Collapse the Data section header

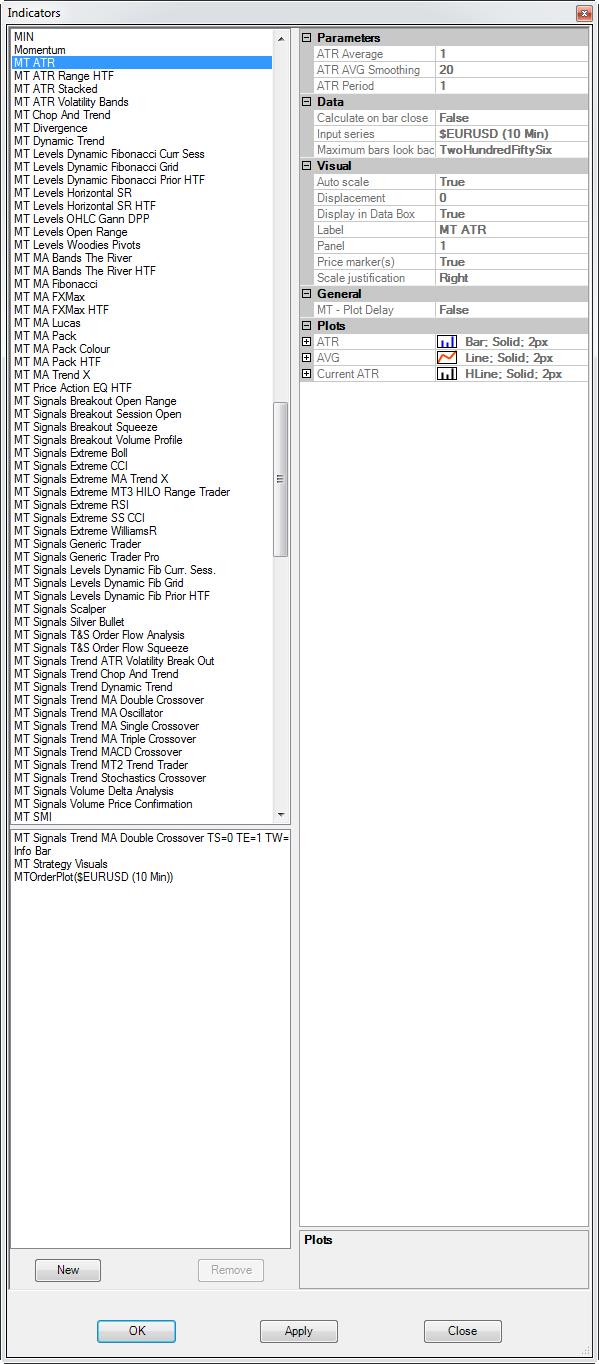306,102
